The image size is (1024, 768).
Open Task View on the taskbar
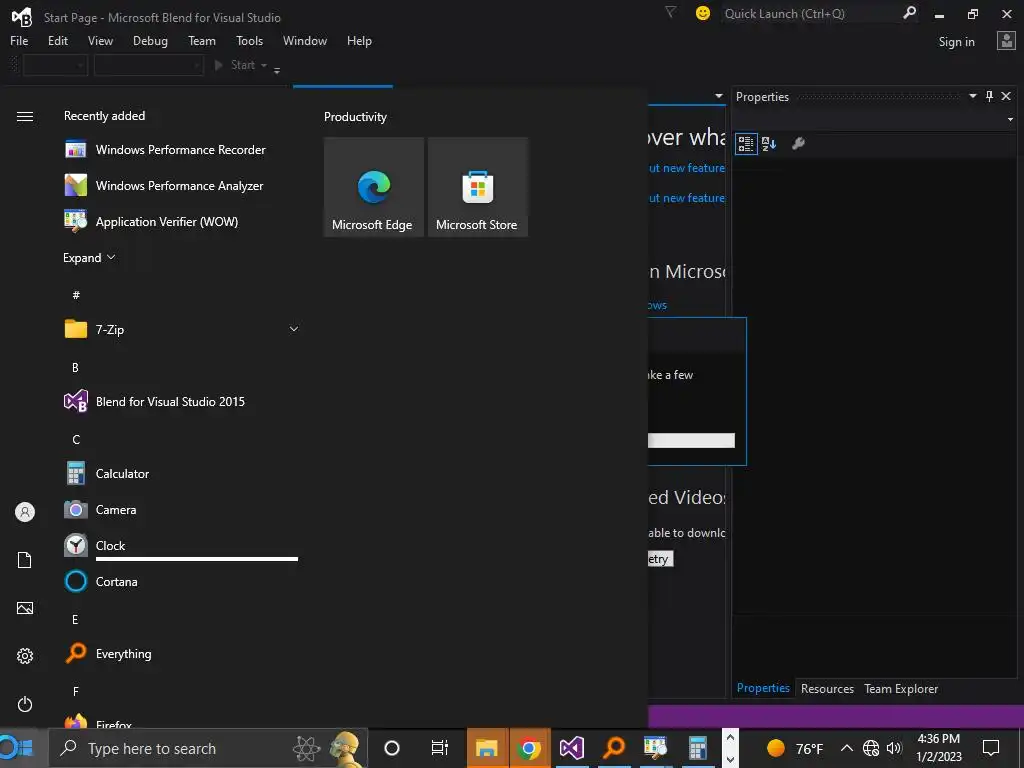[440, 748]
